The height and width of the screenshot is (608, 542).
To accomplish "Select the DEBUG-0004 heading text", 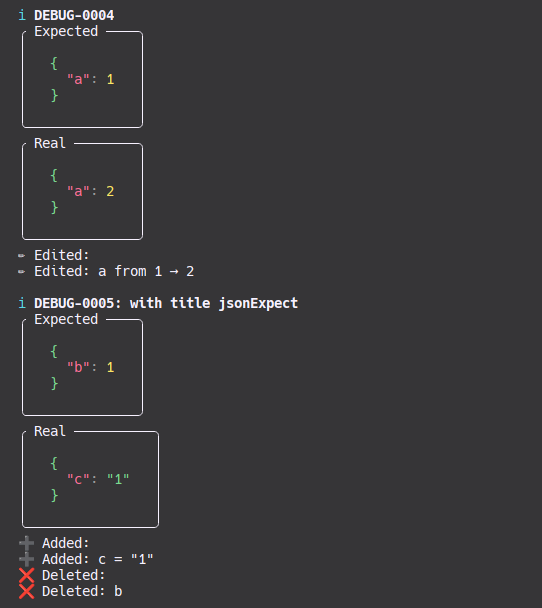I will [x=74, y=16].
